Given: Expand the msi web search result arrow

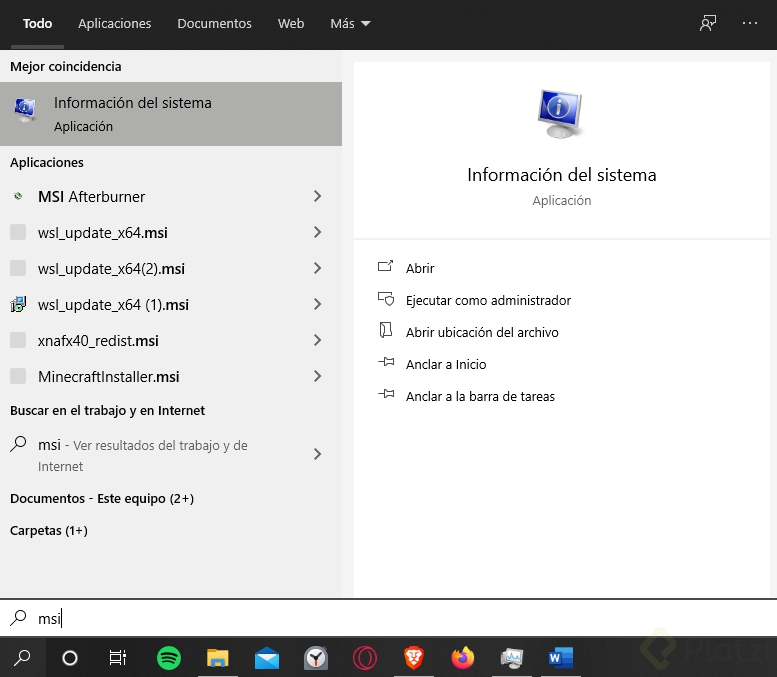Looking at the screenshot, I should click(318, 454).
